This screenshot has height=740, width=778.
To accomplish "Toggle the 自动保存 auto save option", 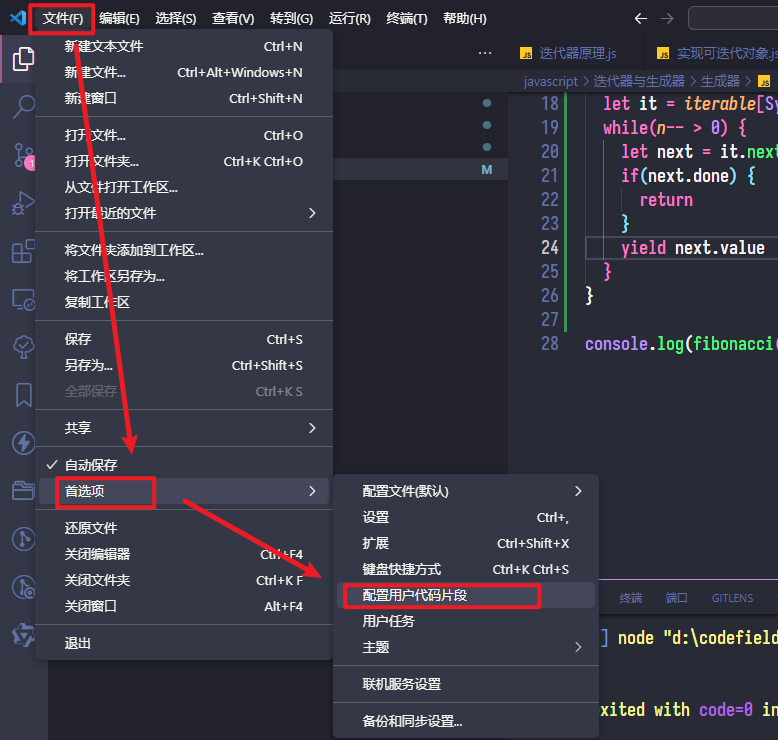I will [x=90, y=465].
